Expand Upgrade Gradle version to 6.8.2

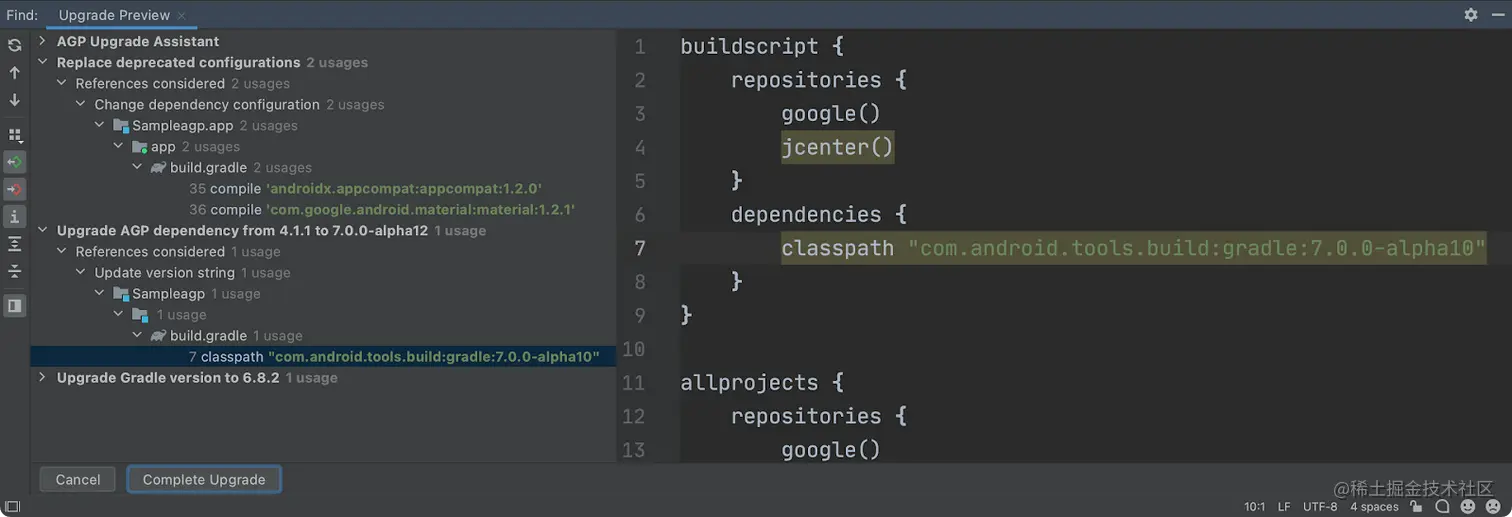tap(42, 377)
